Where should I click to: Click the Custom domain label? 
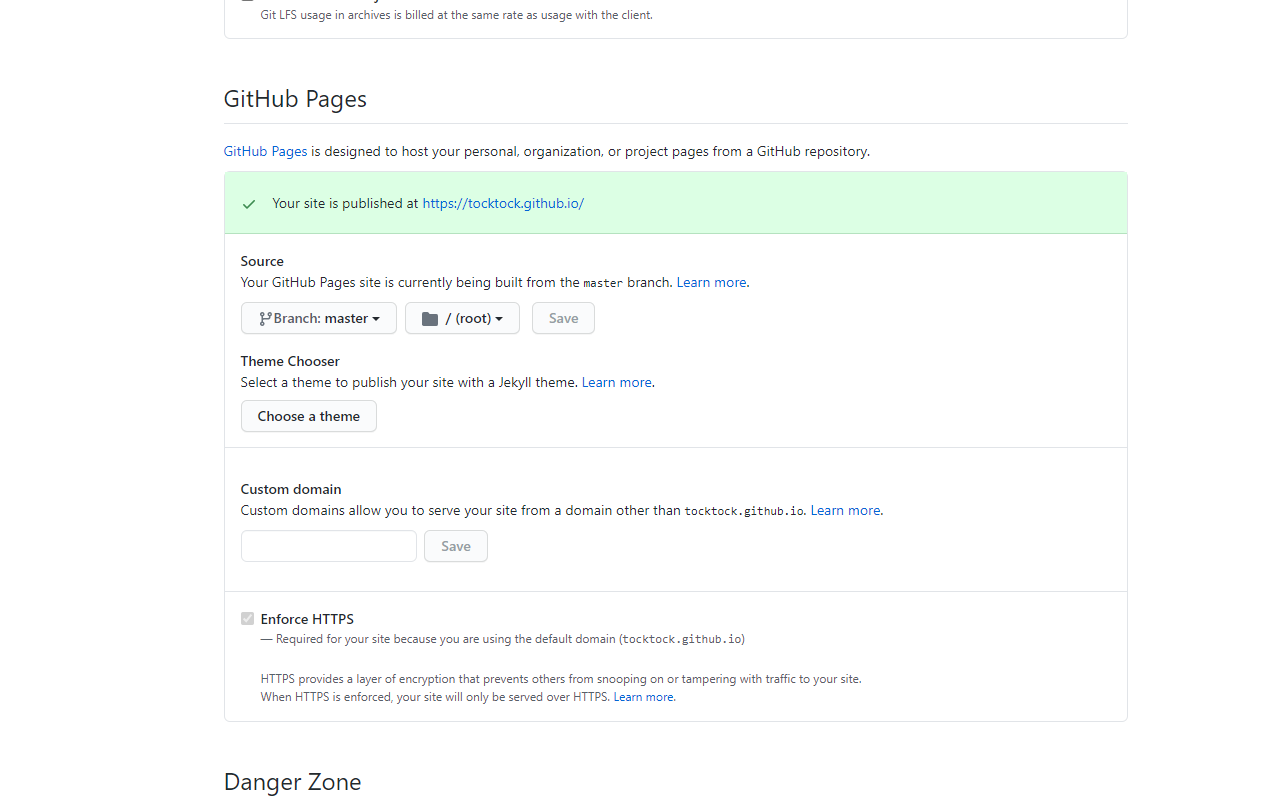pos(291,489)
